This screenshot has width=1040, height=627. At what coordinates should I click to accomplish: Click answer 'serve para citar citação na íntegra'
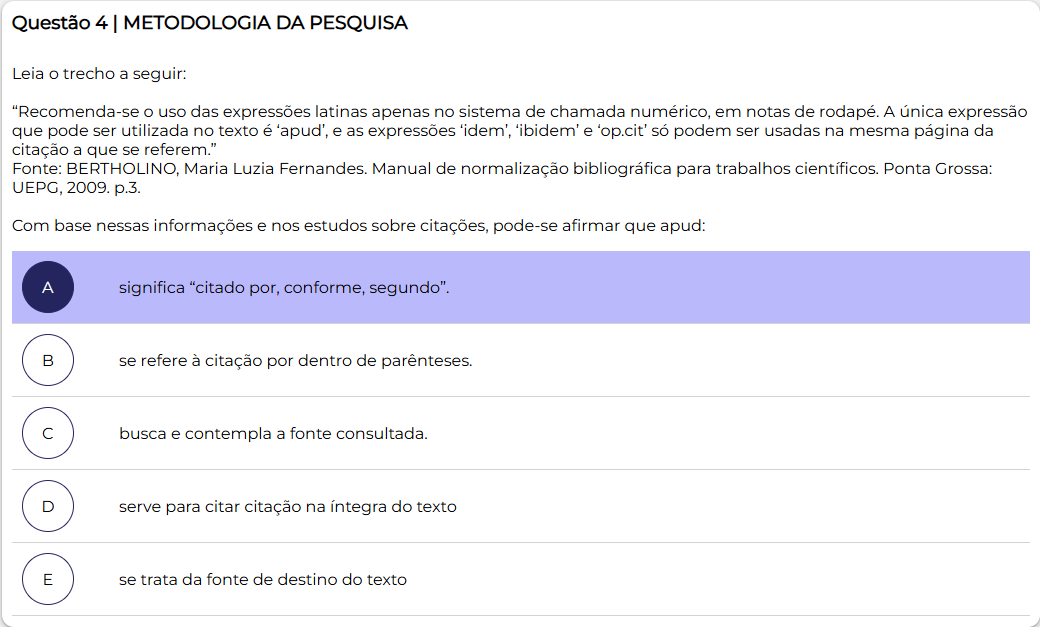287,507
